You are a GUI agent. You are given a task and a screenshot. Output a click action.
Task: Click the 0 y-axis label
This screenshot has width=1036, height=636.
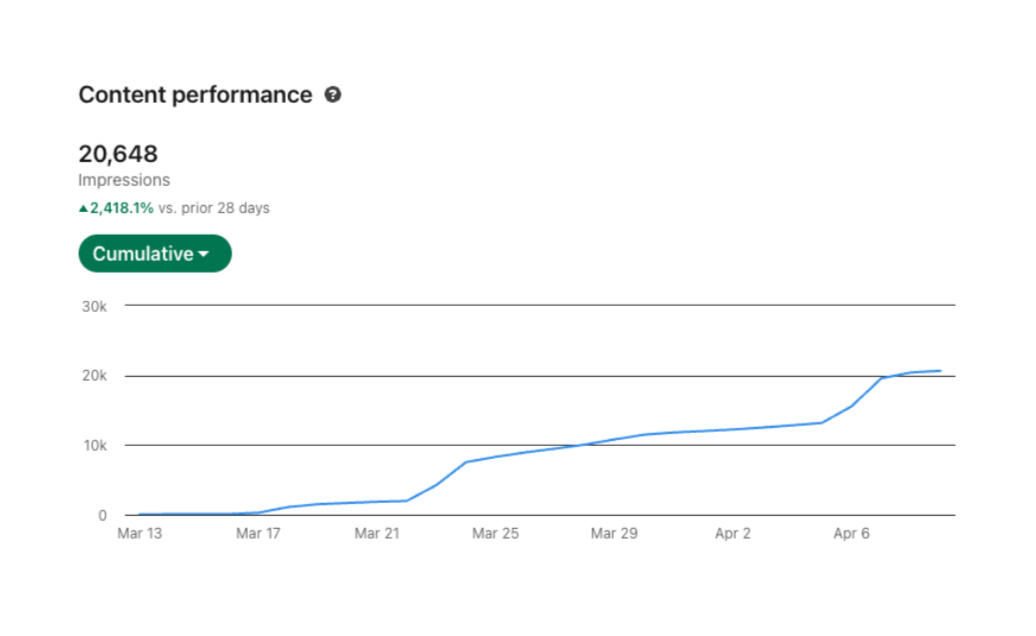102,515
